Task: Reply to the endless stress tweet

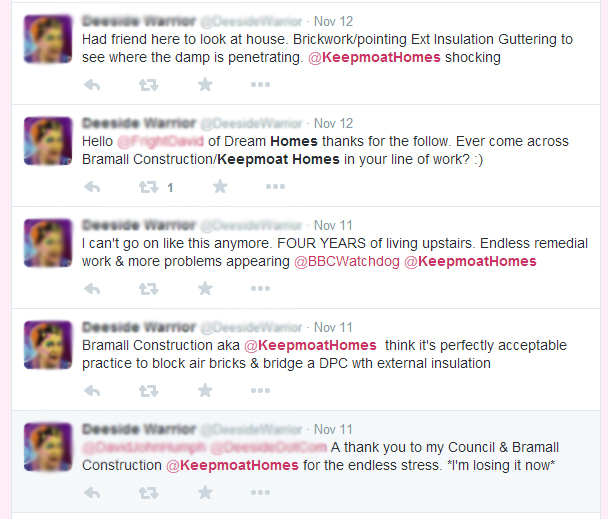Action: tap(92, 493)
